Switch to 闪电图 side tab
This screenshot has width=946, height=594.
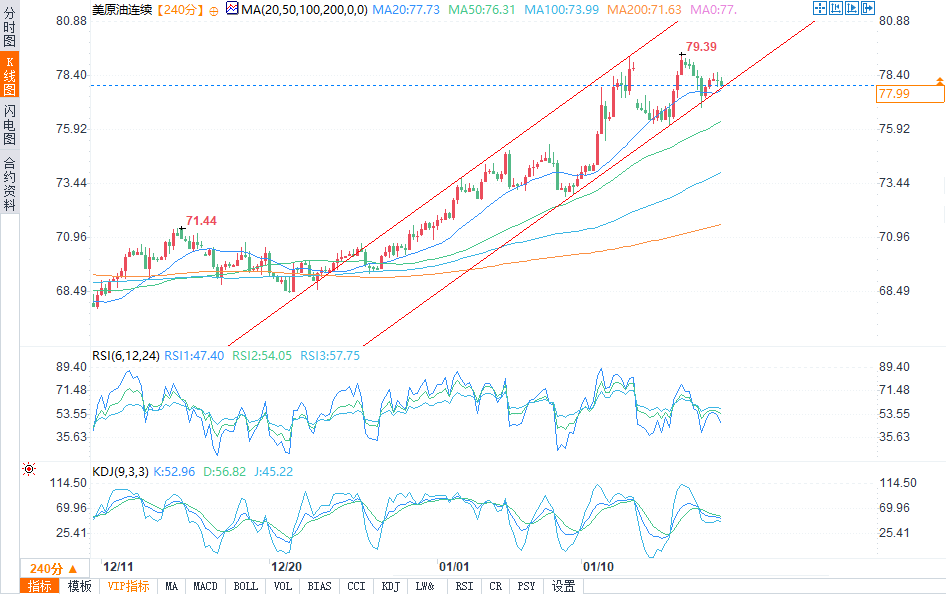point(9,125)
